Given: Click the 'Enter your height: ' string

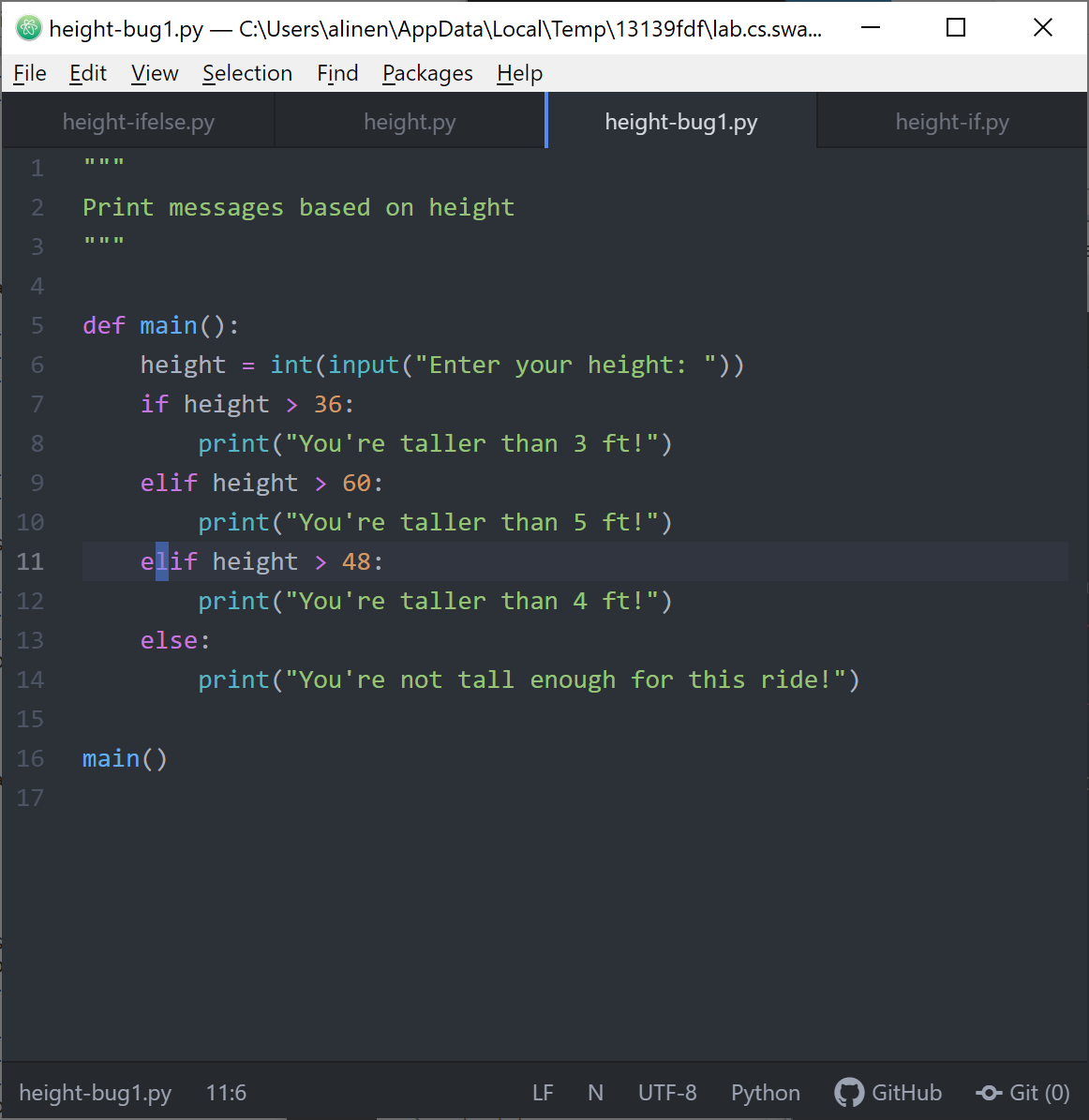Looking at the screenshot, I should pyautogui.click(x=565, y=365).
